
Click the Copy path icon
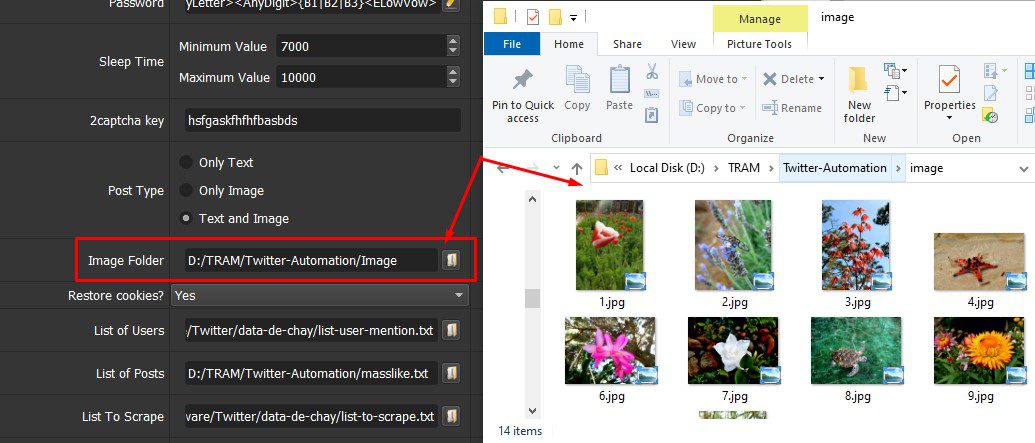click(651, 94)
